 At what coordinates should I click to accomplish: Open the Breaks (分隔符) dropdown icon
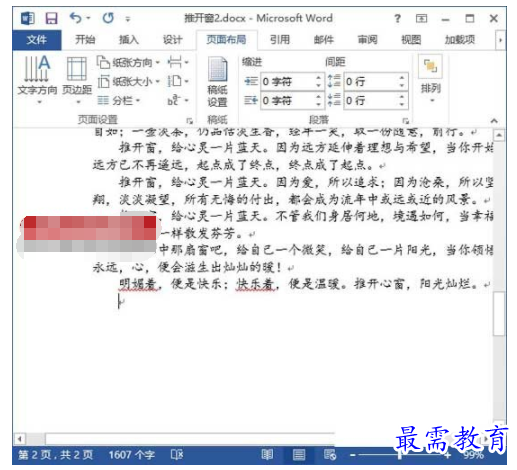click(x=178, y=62)
